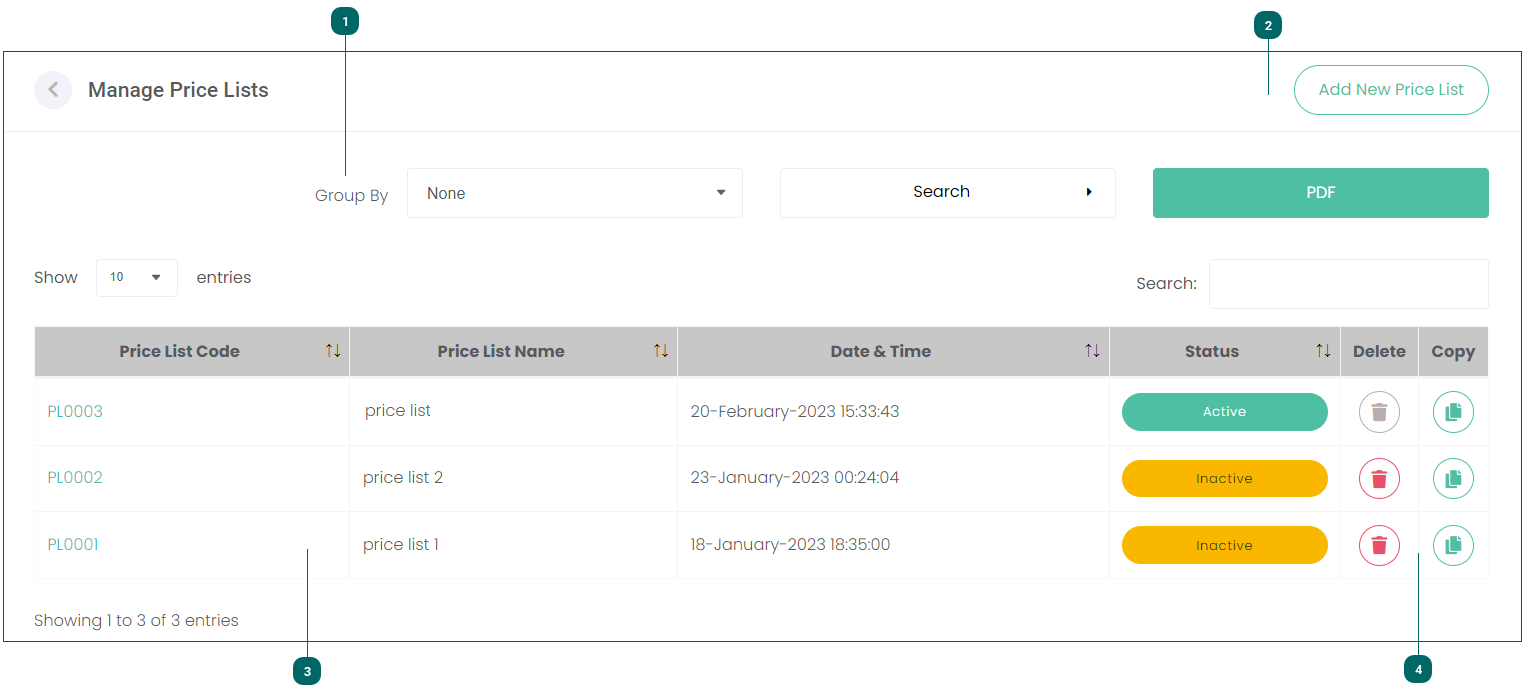Image resolution: width=1525 pixels, height=696 pixels.
Task: Sort by Date & Time arrows
Action: pyautogui.click(x=1093, y=351)
